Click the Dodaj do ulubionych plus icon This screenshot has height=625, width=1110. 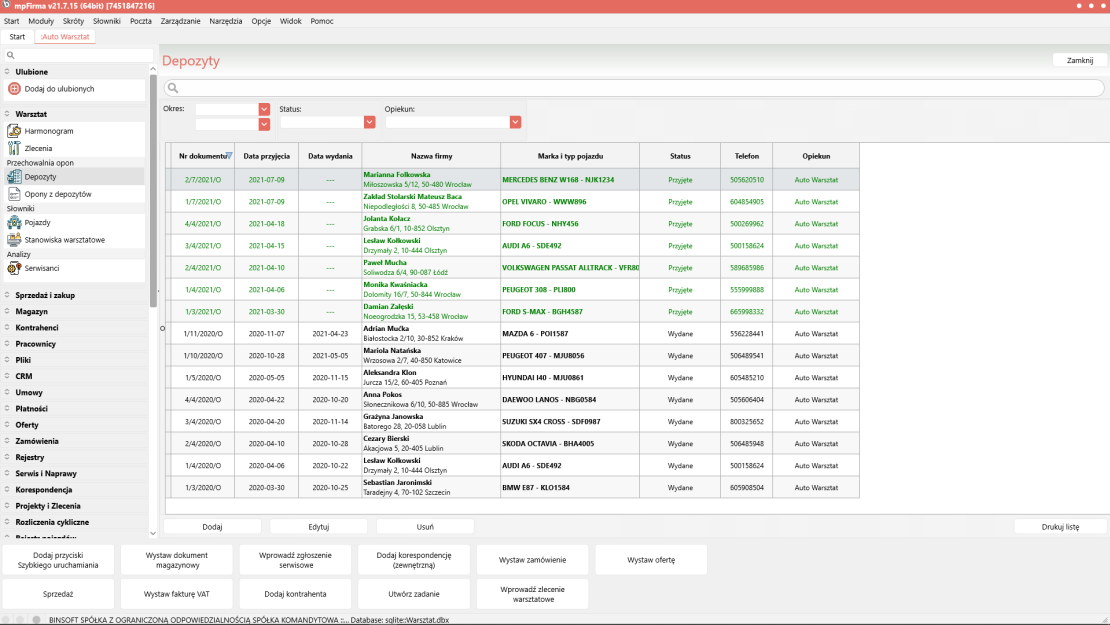pos(14,89)
